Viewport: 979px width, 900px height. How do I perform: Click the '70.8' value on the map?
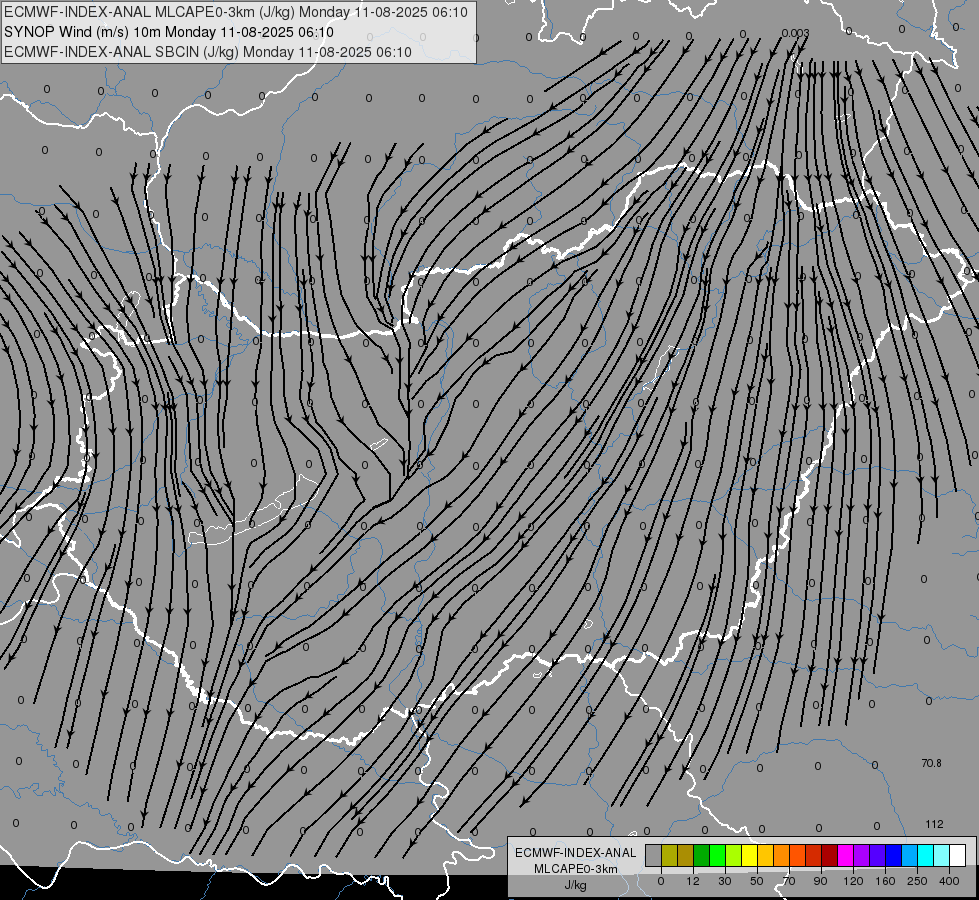pos(932,763)
